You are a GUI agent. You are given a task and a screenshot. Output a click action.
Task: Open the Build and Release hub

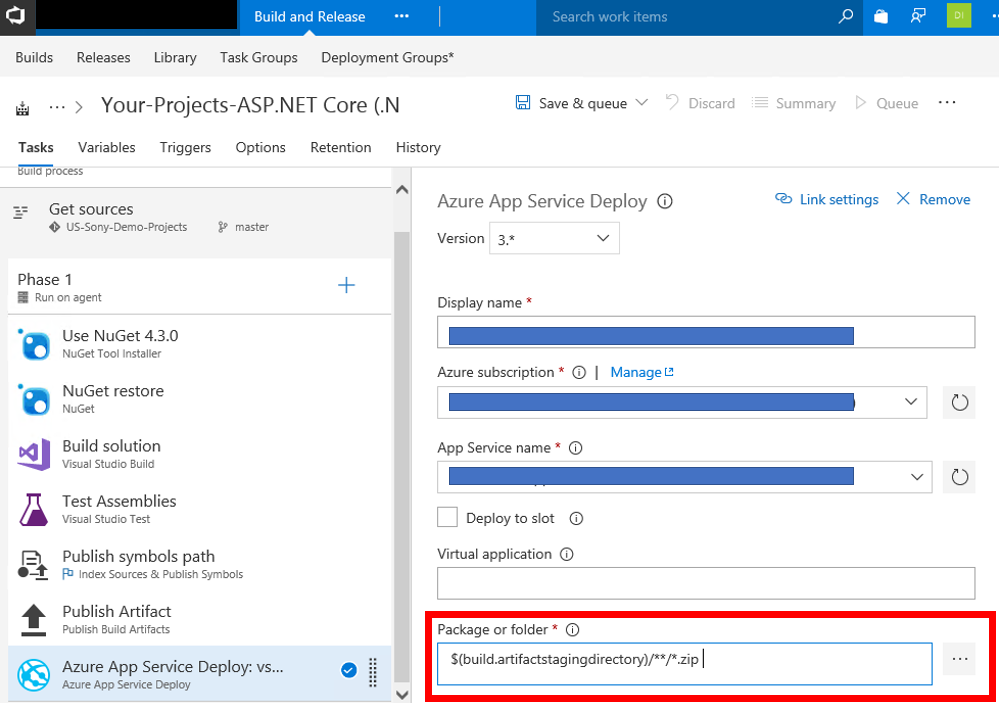pyautogui.click(x=310, y=17)
